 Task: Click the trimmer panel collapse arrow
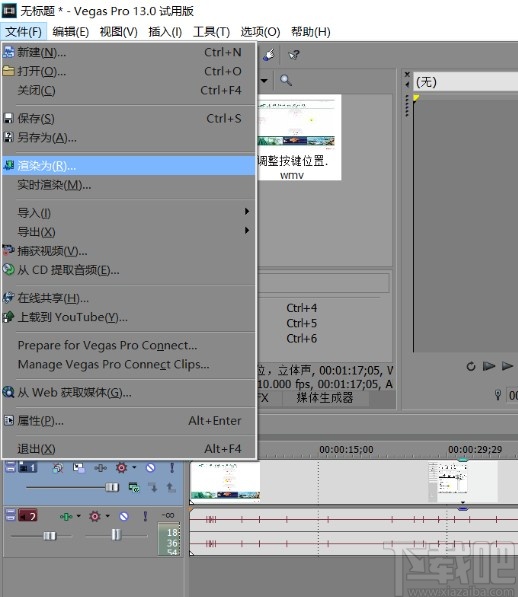(x=407, y=84)
